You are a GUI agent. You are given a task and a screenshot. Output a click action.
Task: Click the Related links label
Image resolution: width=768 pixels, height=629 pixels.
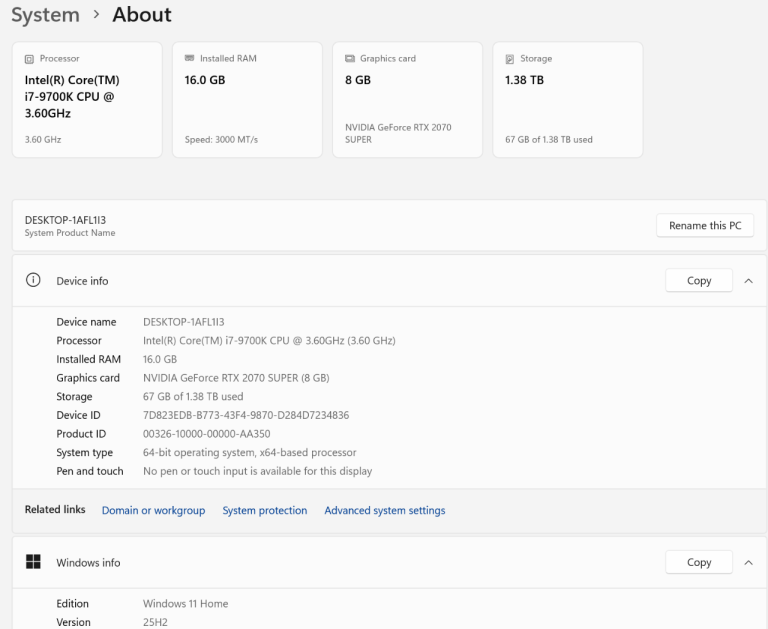point(55,509)
